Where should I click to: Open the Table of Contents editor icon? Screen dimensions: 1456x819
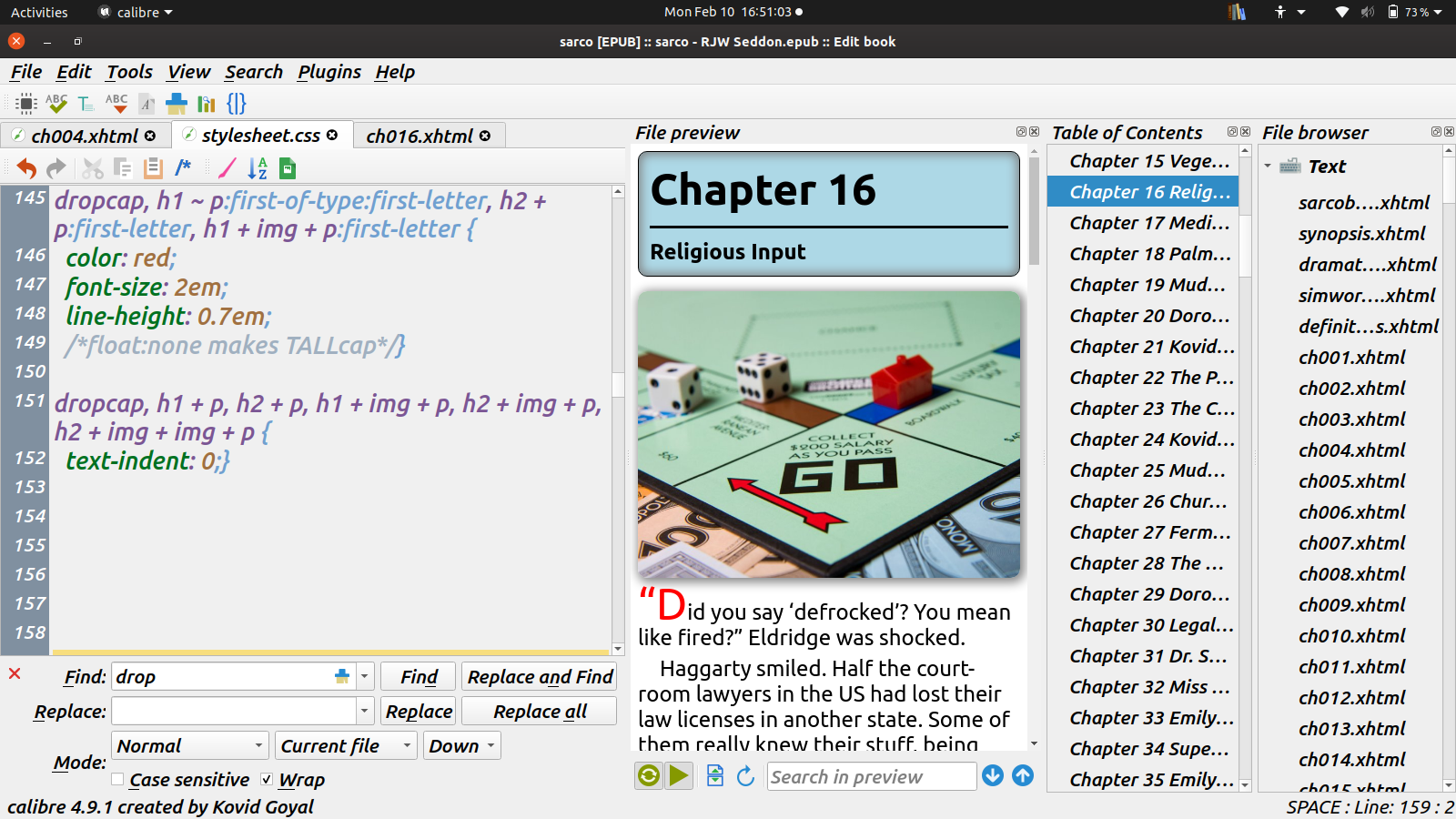(86, 103)
